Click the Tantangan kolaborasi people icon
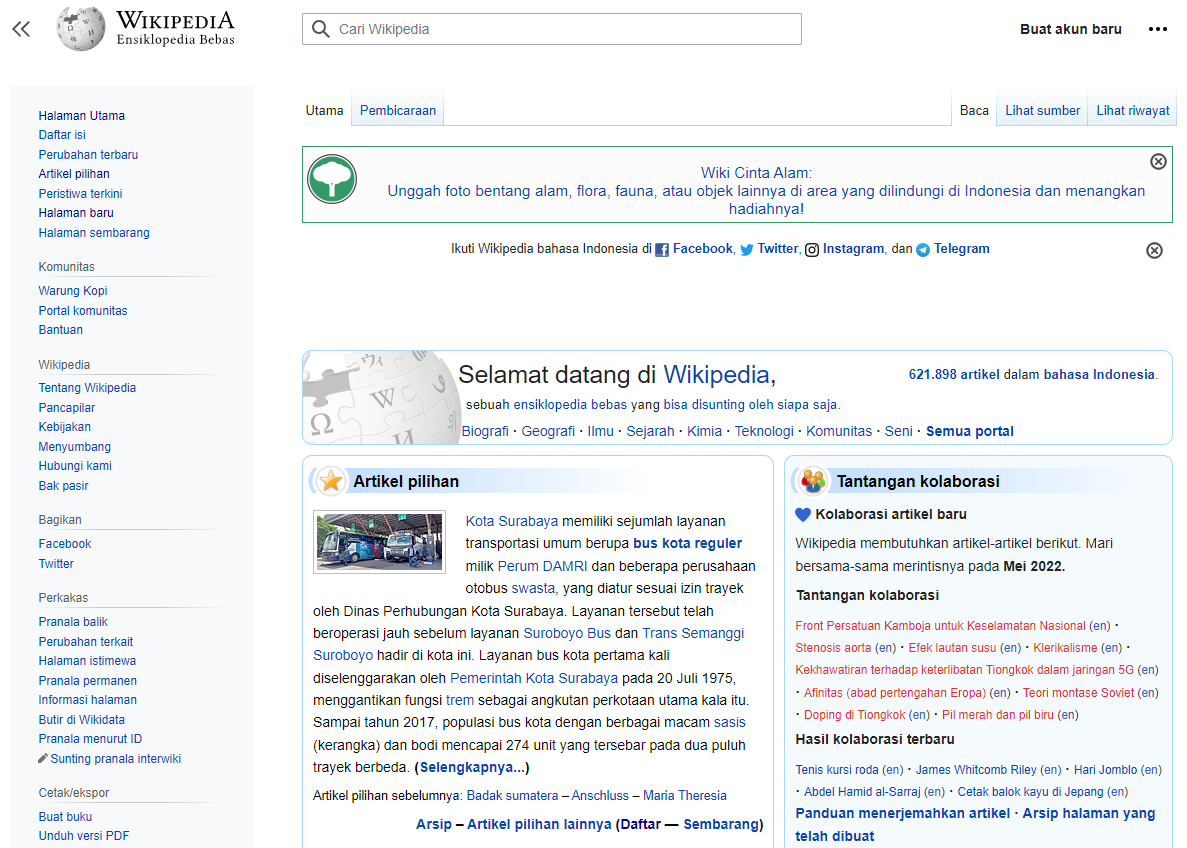The width and height of the screenshot is (1187, 848). [x=813, y=481]
